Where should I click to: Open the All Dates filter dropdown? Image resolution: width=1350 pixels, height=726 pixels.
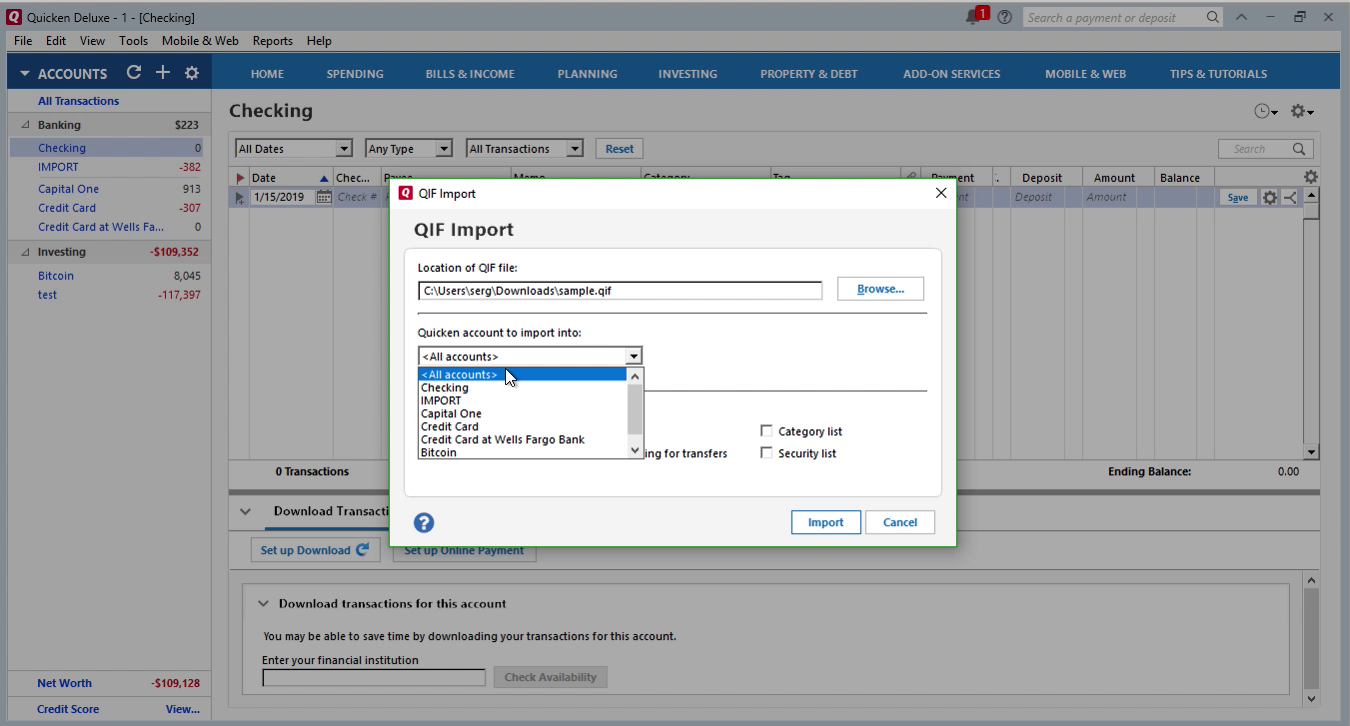293,149
